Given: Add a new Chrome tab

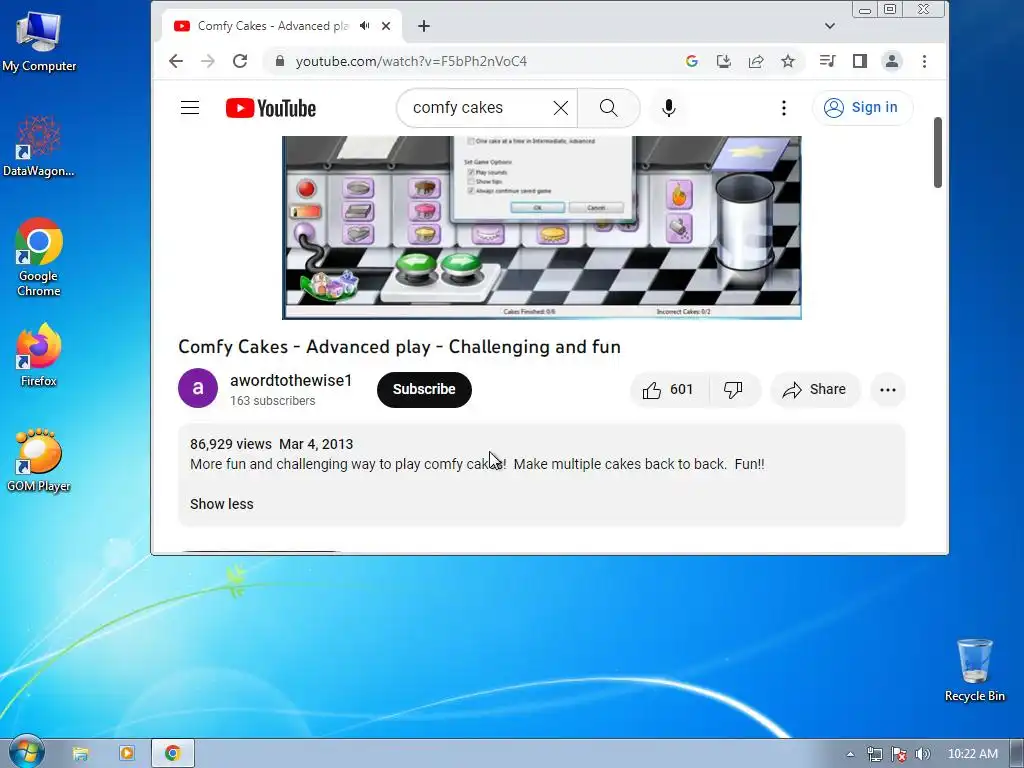Looking at the screenshot, I should click(424, 26).
